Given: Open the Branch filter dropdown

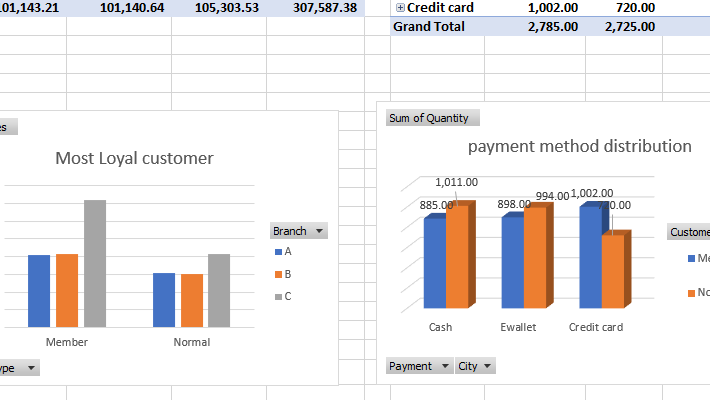Looking at the screenshot, I should [319, 231].
